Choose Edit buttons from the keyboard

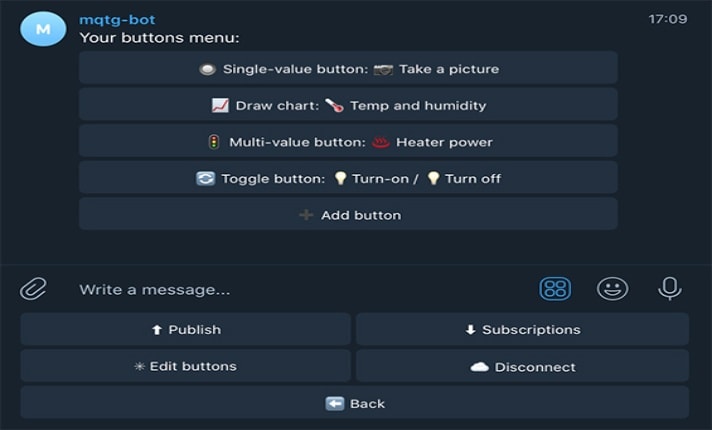pyautogui.click(x=185, y=366)
